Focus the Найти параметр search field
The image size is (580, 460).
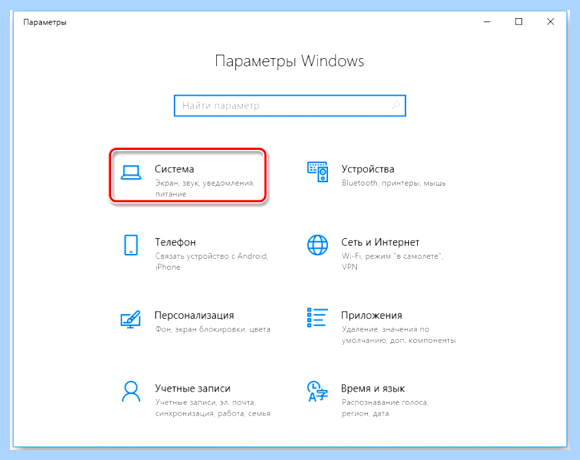coord(290,106)
